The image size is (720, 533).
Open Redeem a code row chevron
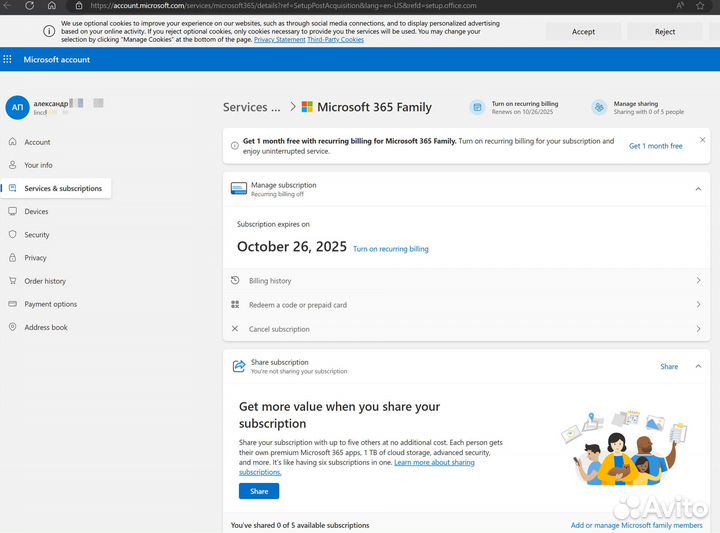point(698,304)
